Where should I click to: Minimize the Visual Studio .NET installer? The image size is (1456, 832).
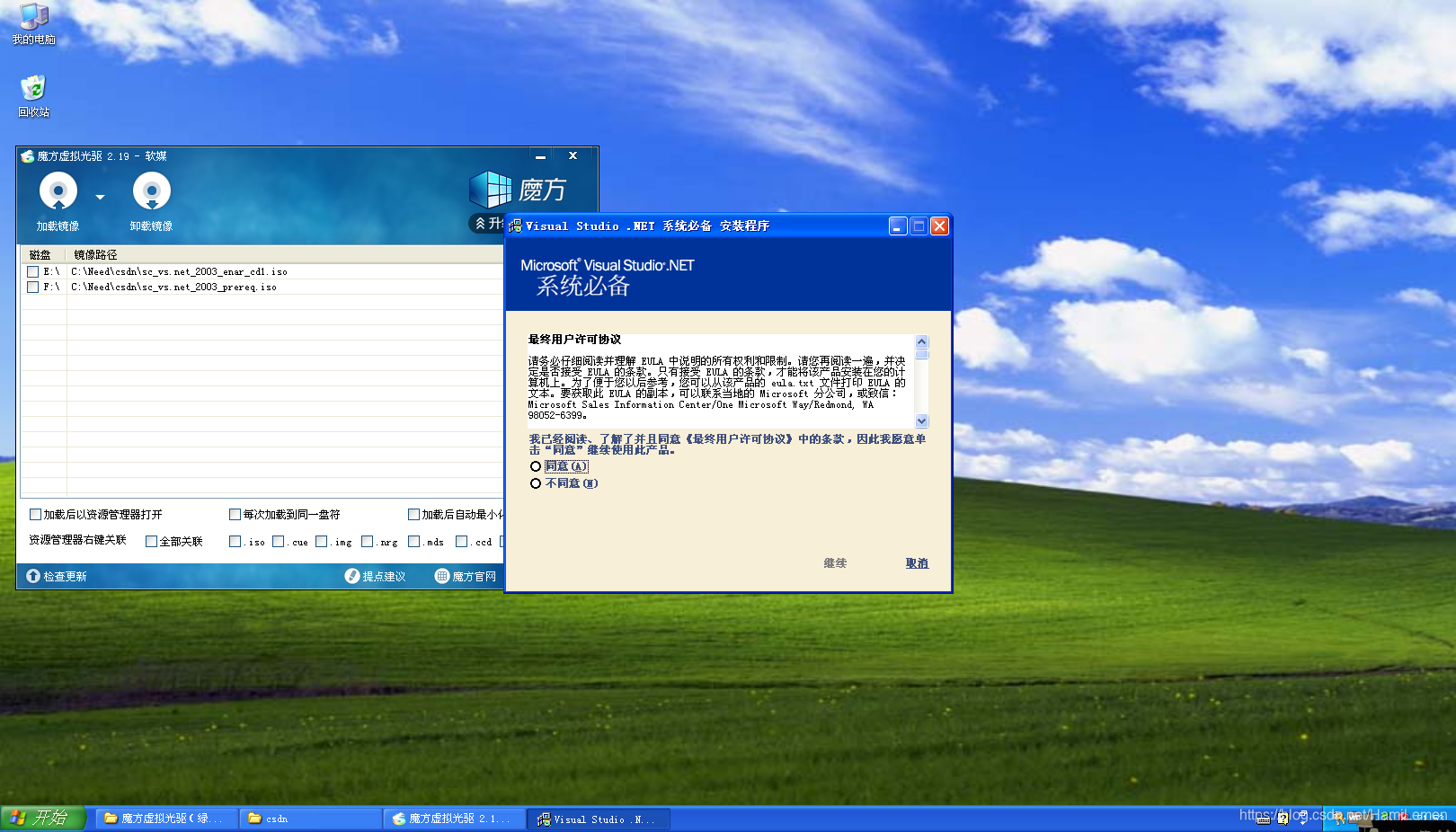pos(898,226)
